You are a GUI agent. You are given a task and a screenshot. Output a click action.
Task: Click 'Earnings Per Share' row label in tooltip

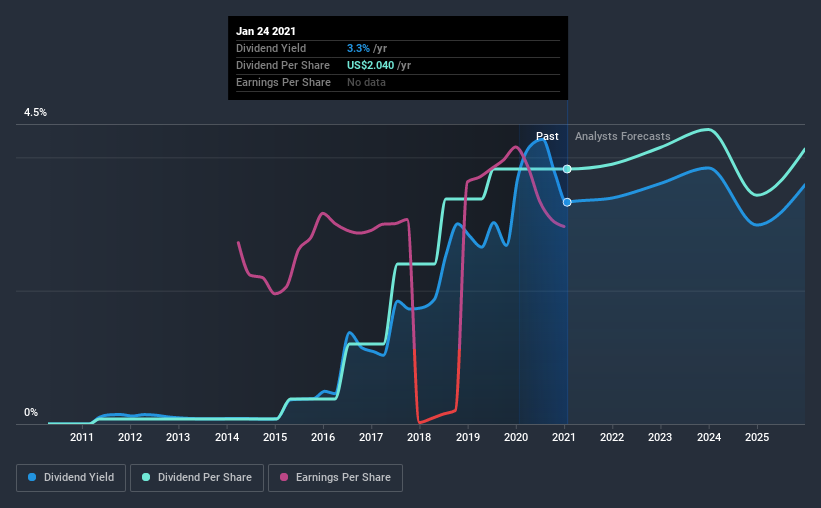[283, 82]
